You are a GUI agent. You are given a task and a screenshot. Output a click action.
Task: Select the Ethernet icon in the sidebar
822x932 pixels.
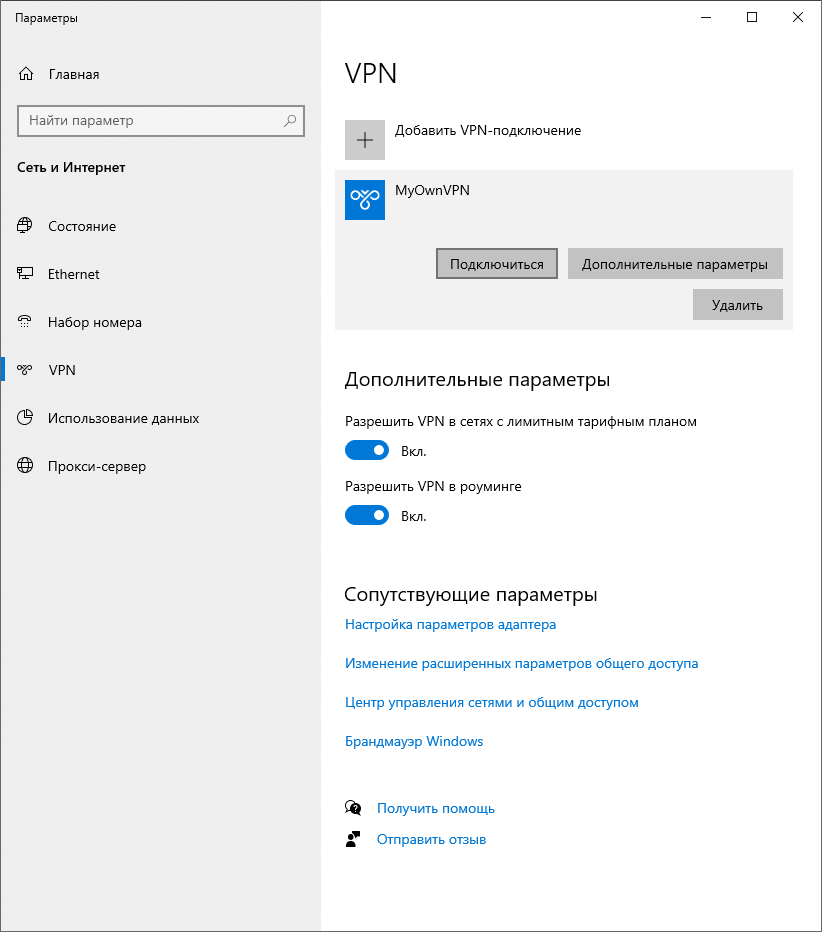pos(24,273)
